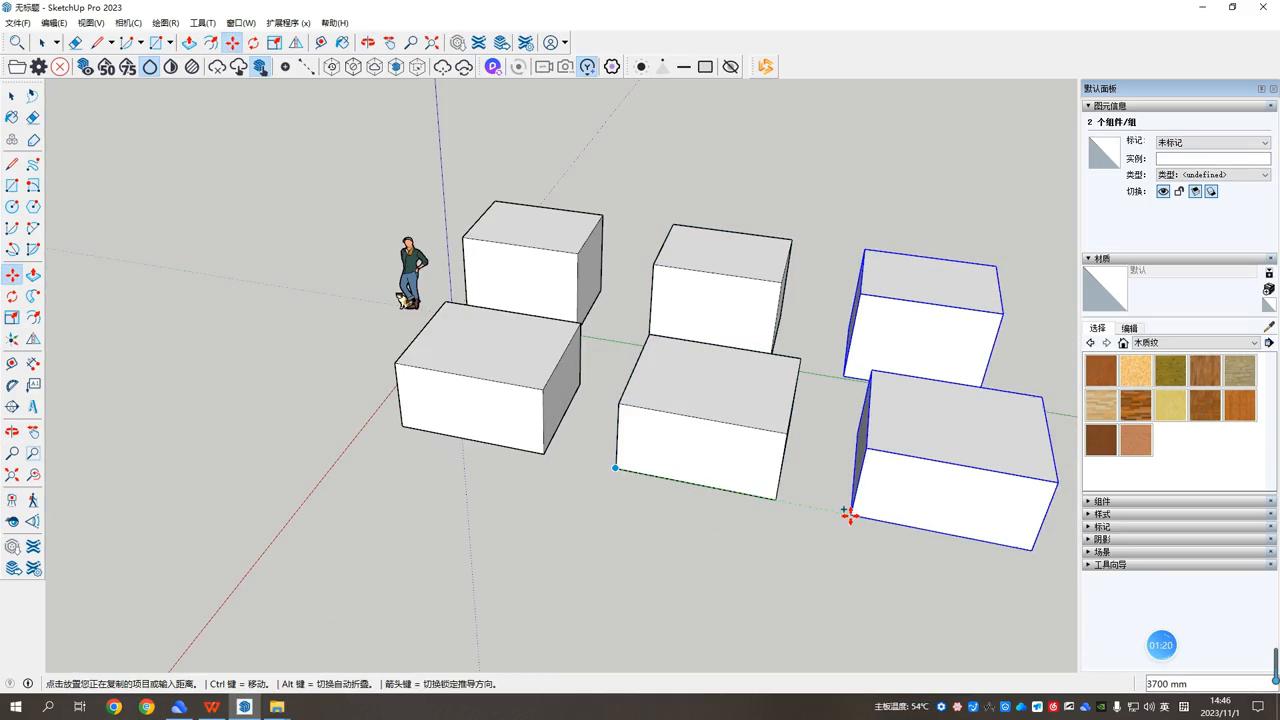Click the eyedropper sample paint icon

[1269, 327]
